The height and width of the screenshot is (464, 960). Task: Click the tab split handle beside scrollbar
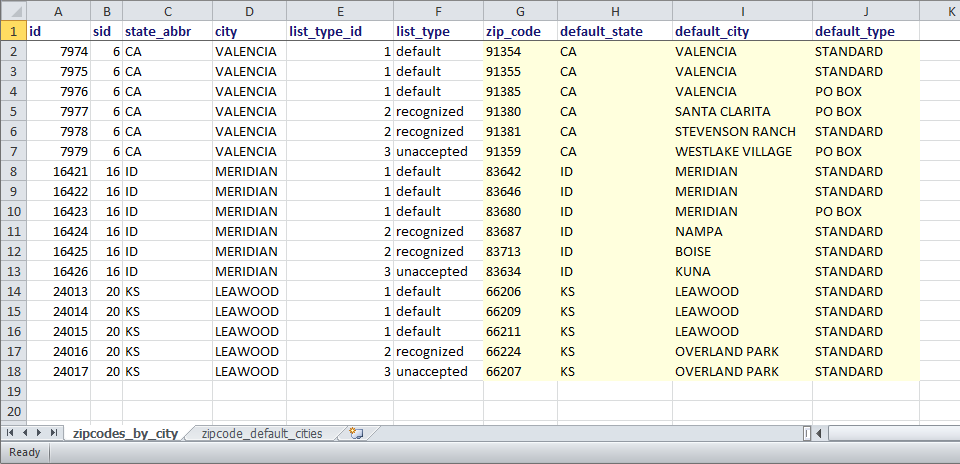806,433
